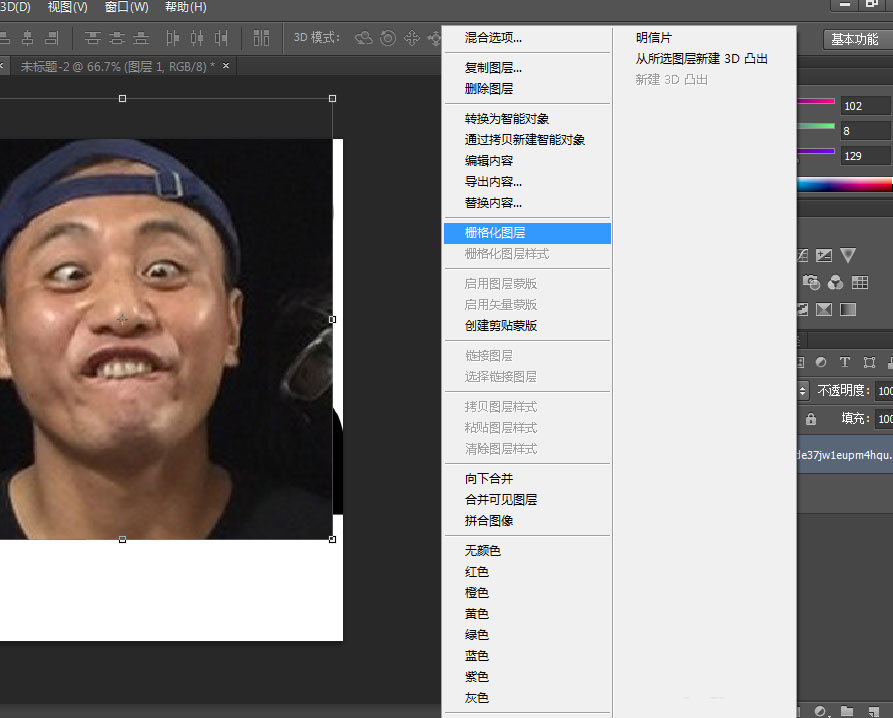Image resolution: width=893 pixels, height=718 pixels.
Task: Toggle the lock padlock beside 填充
Action: click(x=810, y=419)
